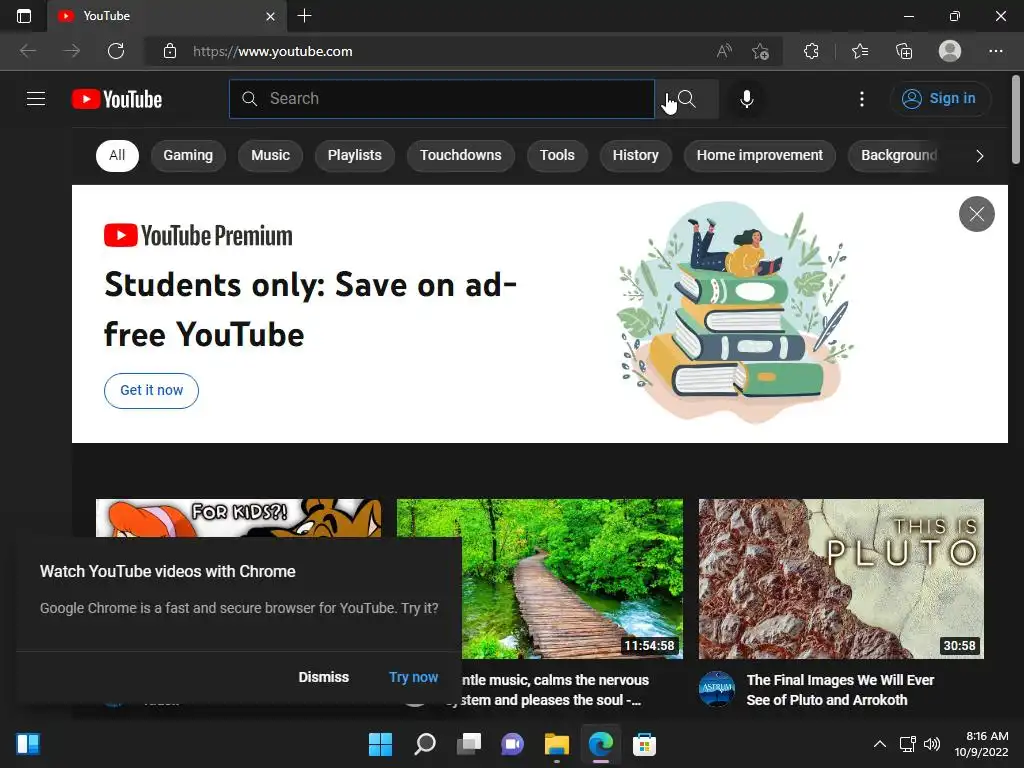Open the Favorites list icon
Image resolution: width=1024 pixels, height=768 pixels.
(860, 51)
